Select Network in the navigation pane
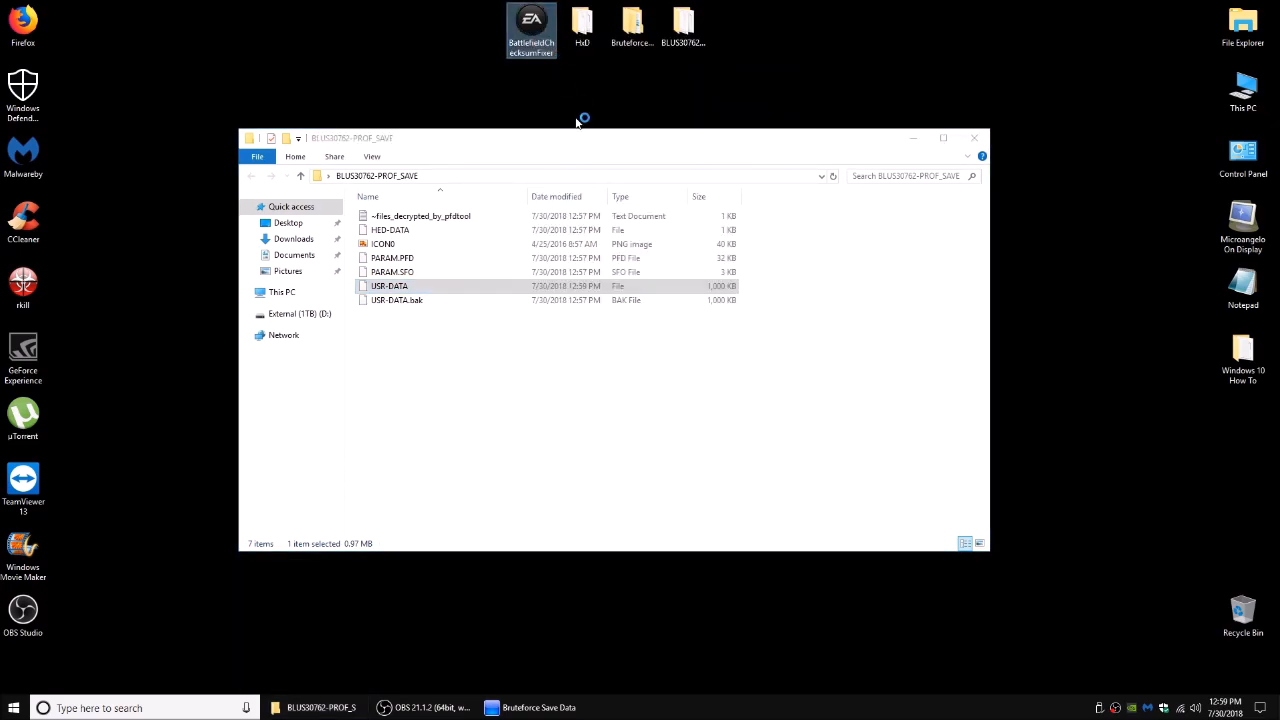1280x720 pixels. pyautogui.click(x=283, y=335)
